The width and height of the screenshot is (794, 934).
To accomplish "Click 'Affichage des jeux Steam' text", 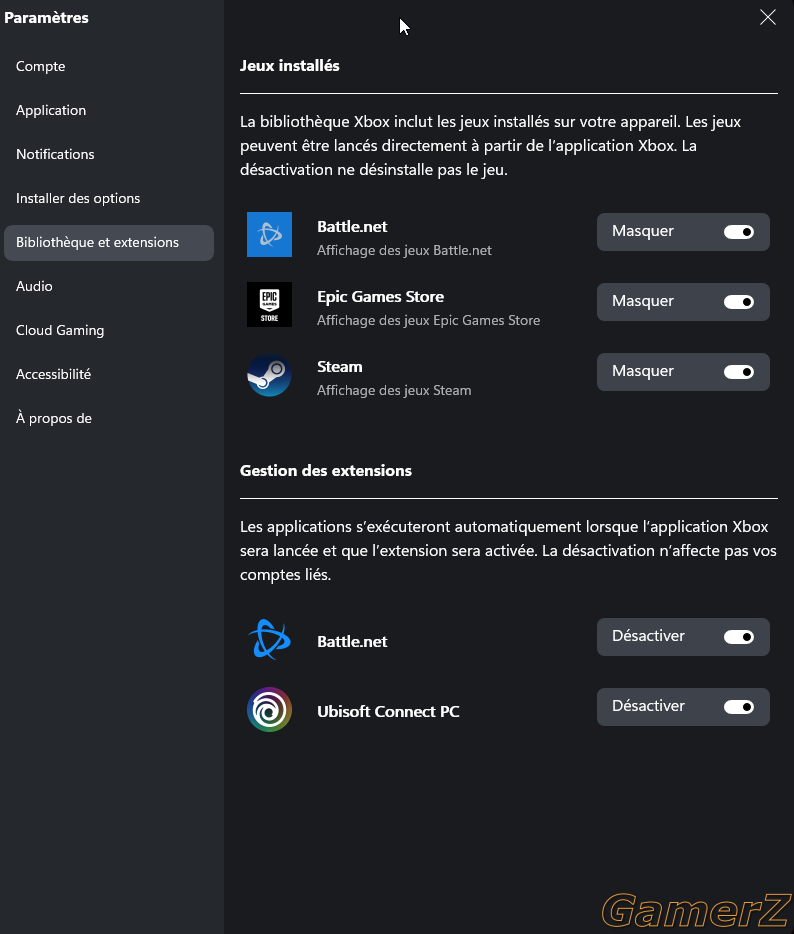I will coord(394,390).
